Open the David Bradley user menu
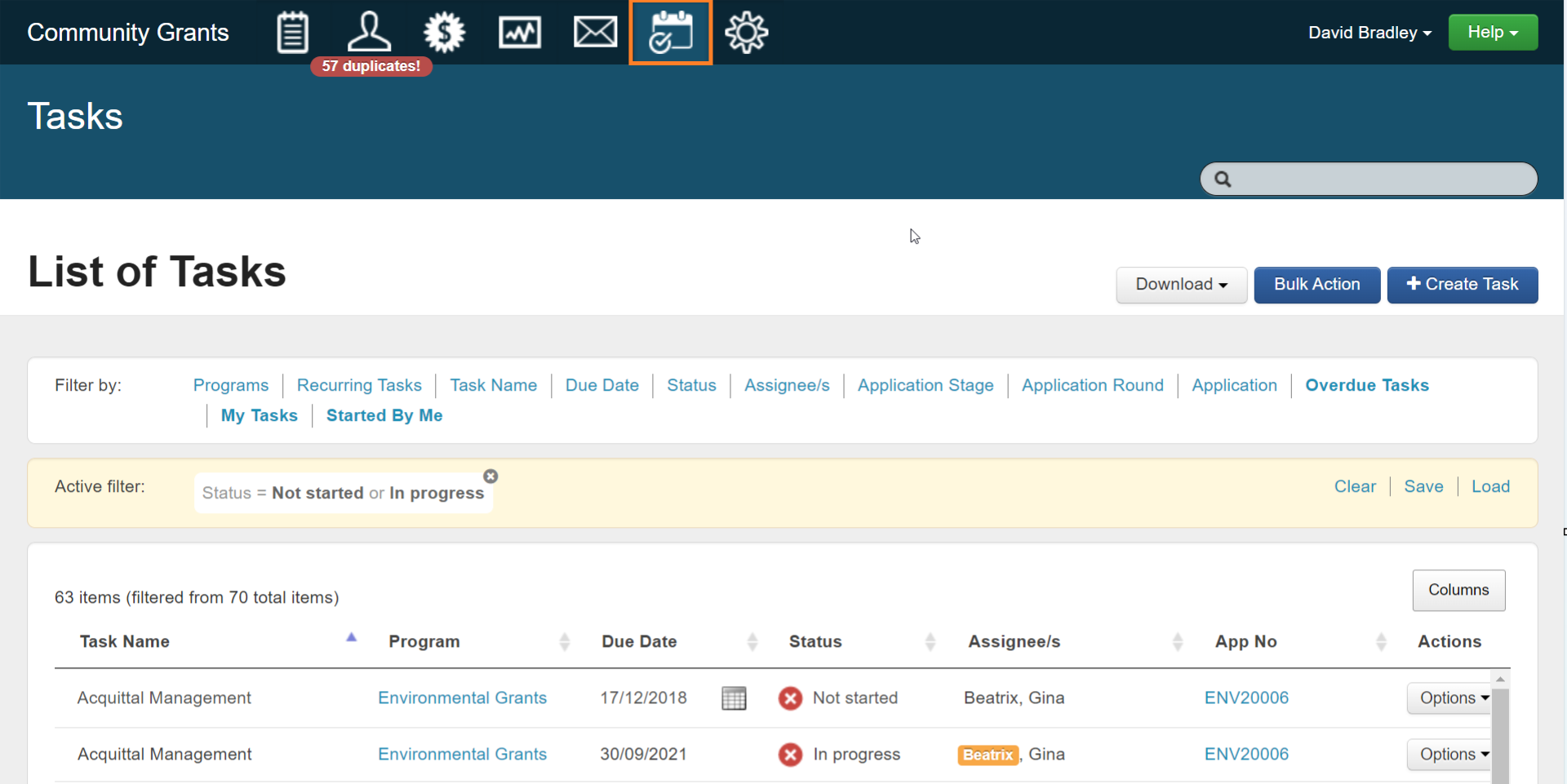 tap(1369, 33)
